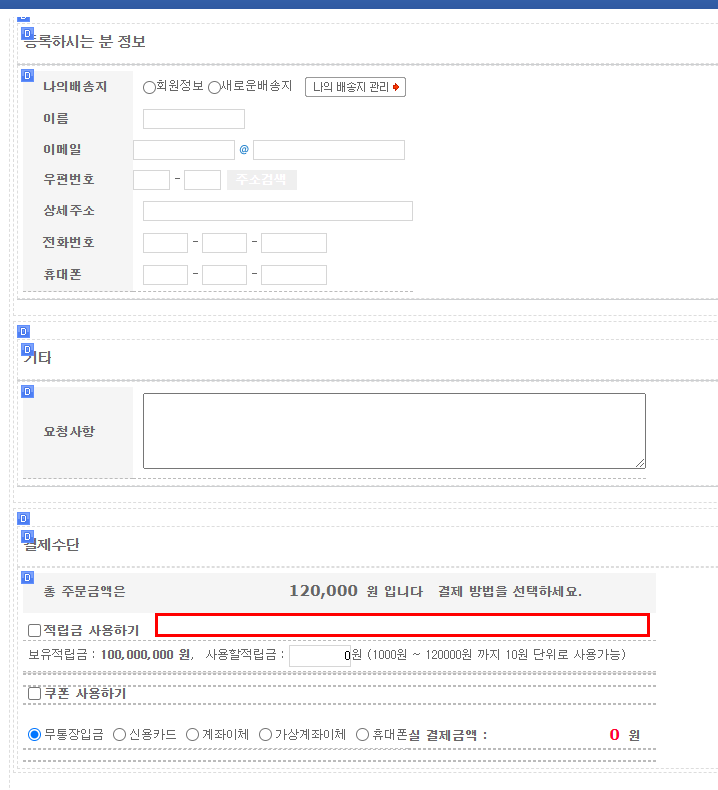Screen dimensions: 718x790
Task: Focus the 이름 text field
Action: [x=194, y=120]
